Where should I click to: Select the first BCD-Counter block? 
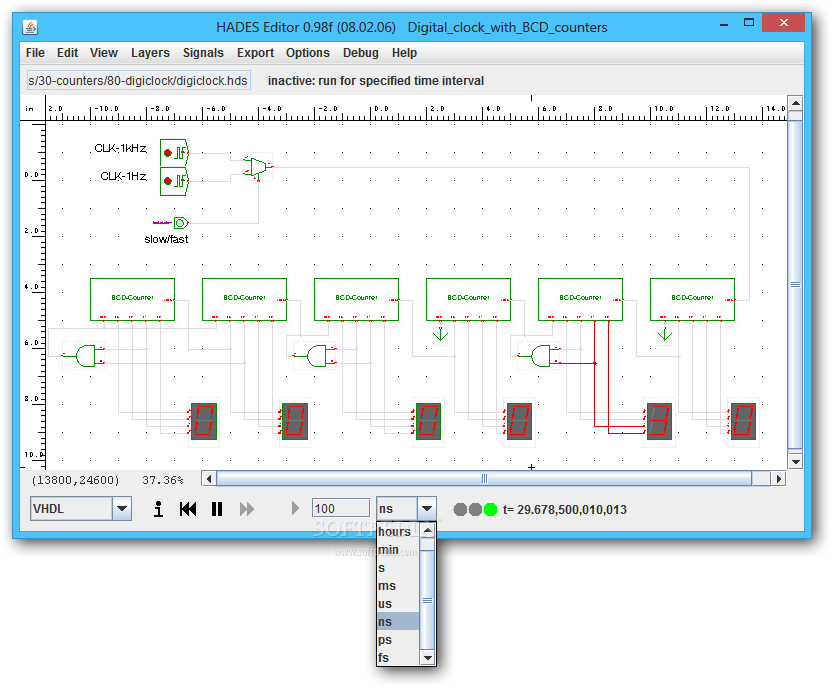point(132,299)
